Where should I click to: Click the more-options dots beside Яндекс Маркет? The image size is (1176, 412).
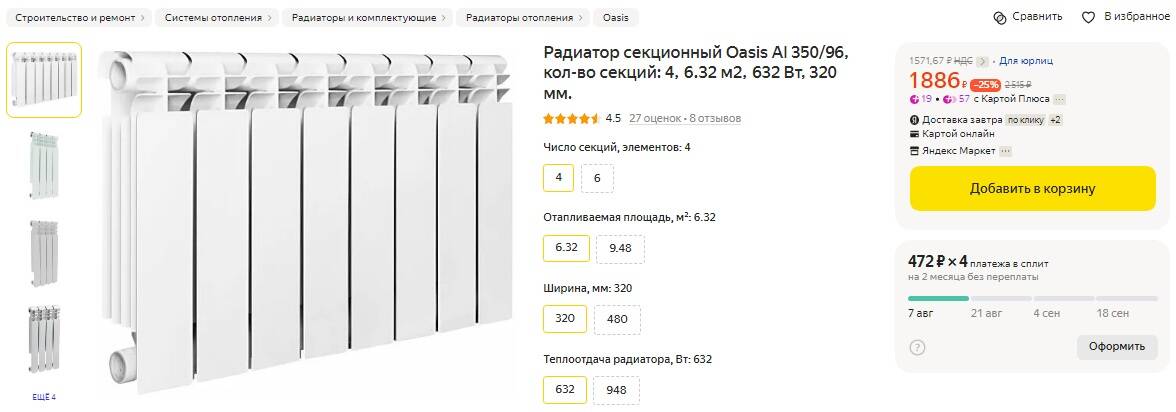click(x=1005, y=151)
